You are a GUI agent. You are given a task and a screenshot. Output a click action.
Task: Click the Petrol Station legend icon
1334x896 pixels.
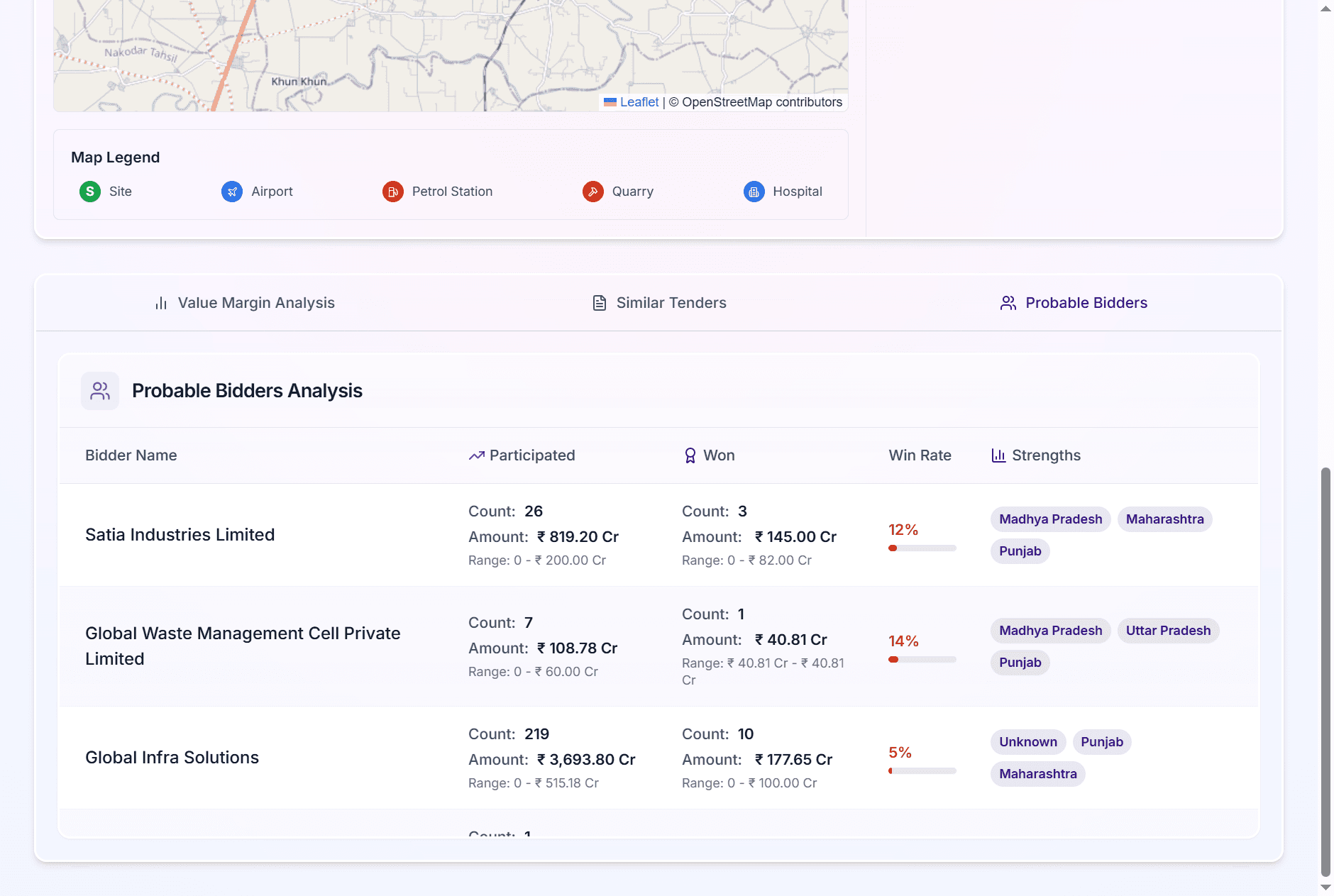(393, 192)
